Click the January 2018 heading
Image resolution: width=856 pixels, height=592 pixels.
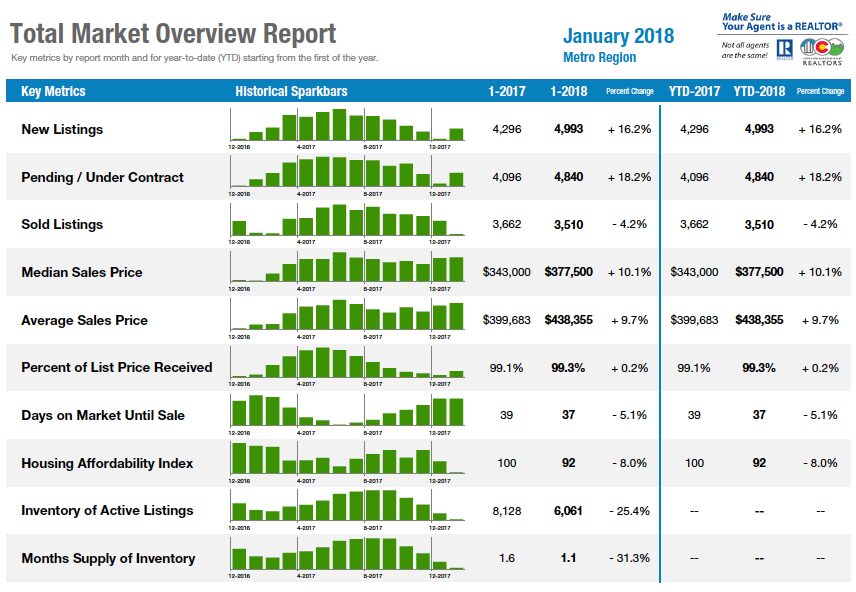[x=619, y=36]
